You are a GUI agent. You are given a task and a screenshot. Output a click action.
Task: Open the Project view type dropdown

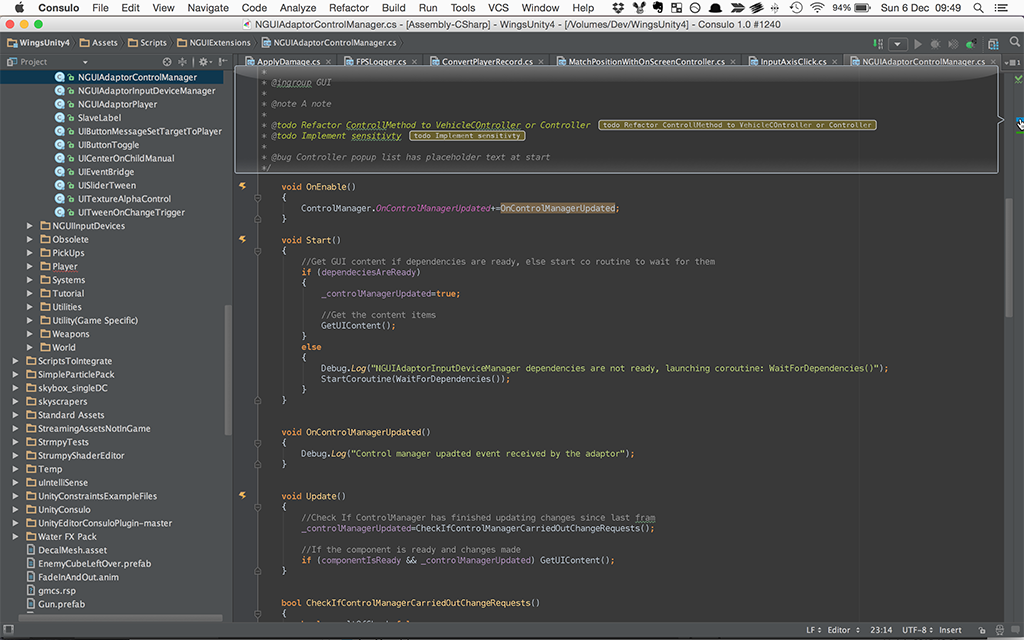[85, 62]
